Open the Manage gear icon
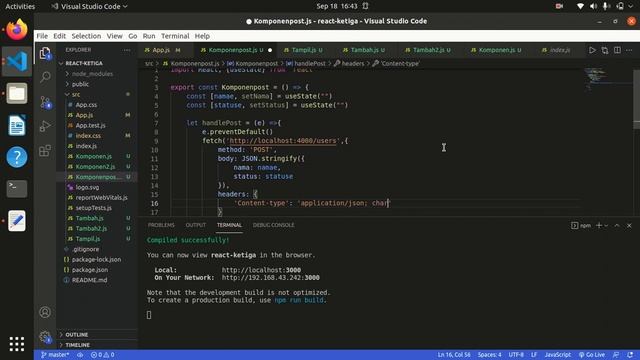The width and height of the screenshot is (640, 360). tap(45, 337)
